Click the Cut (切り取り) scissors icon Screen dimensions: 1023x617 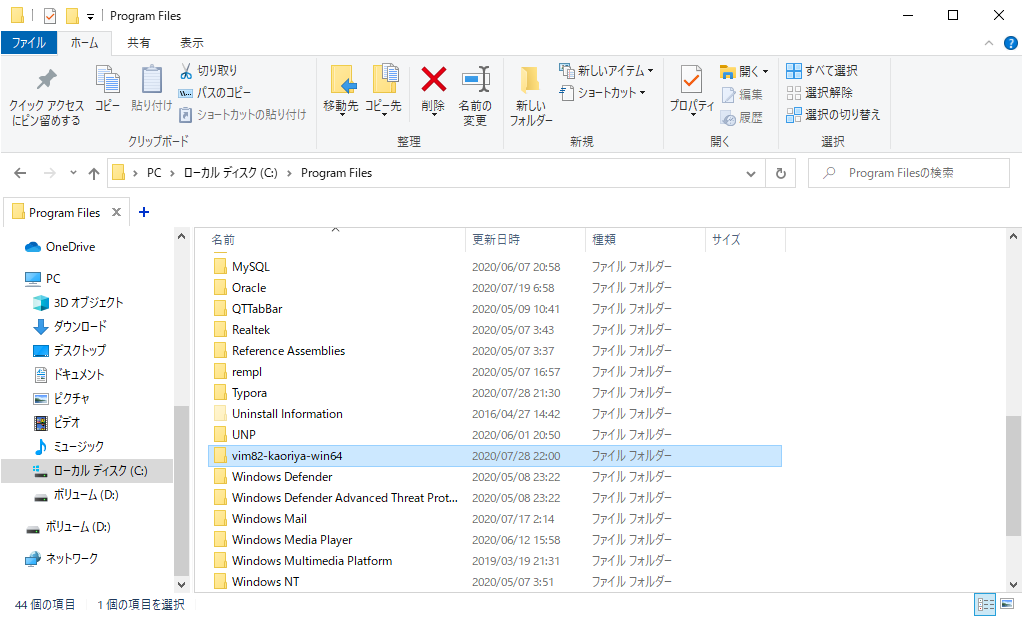[x=187, y=70]
